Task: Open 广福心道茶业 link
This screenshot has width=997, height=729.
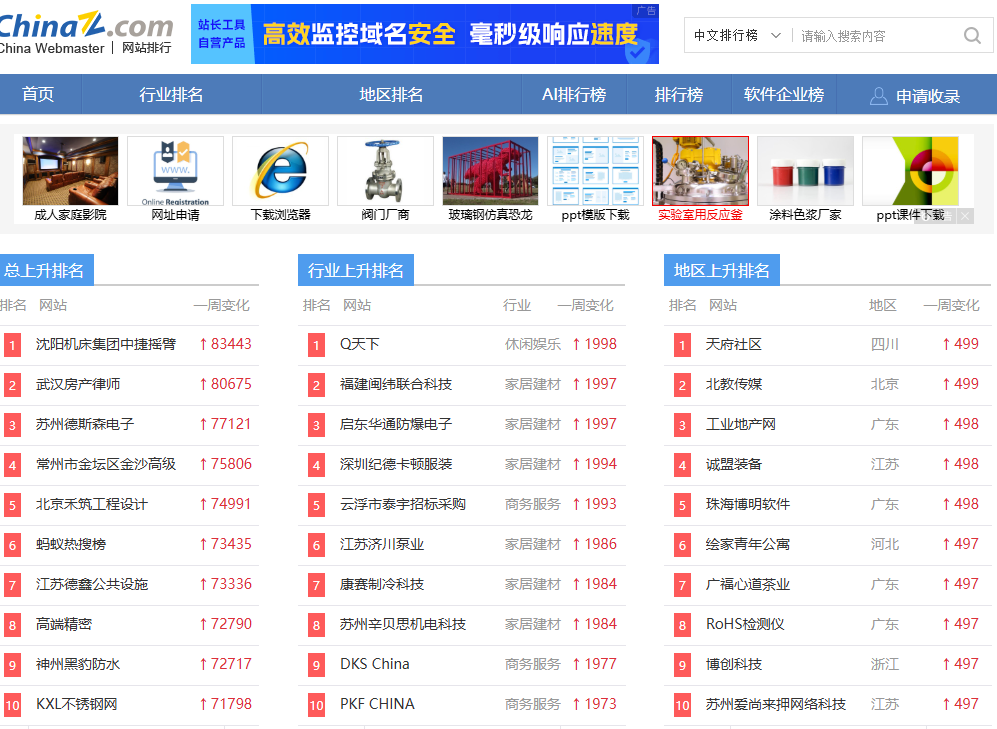Action: click(747, 584)
